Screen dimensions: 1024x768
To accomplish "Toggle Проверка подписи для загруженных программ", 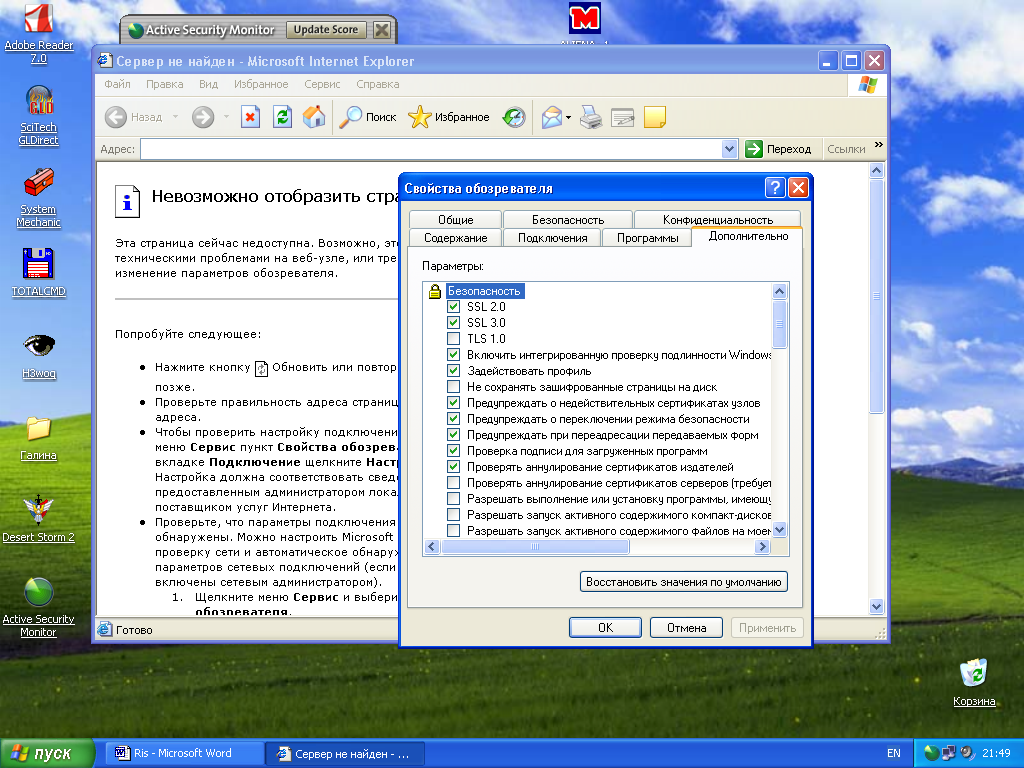I will (x=453, y=451).
